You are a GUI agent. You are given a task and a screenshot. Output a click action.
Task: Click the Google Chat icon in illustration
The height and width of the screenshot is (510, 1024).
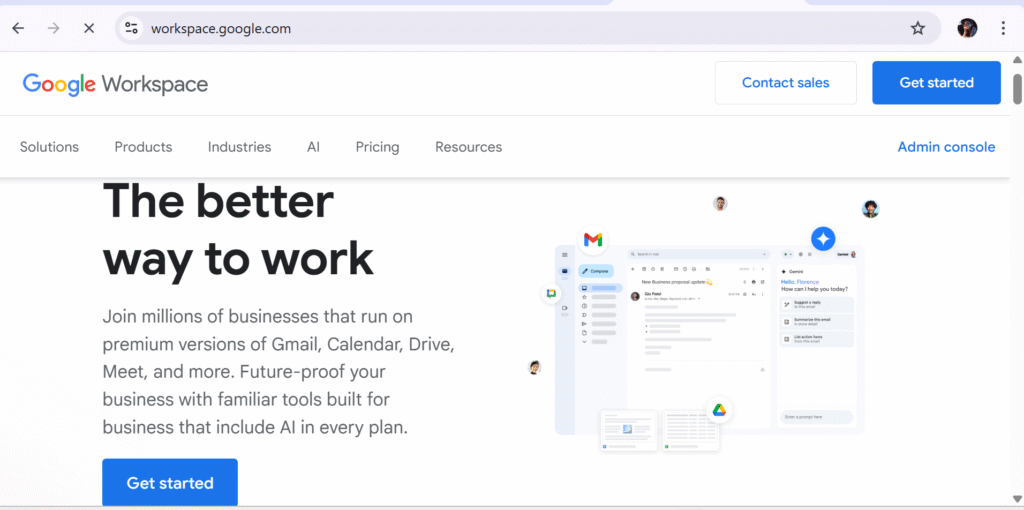[551, 294]
